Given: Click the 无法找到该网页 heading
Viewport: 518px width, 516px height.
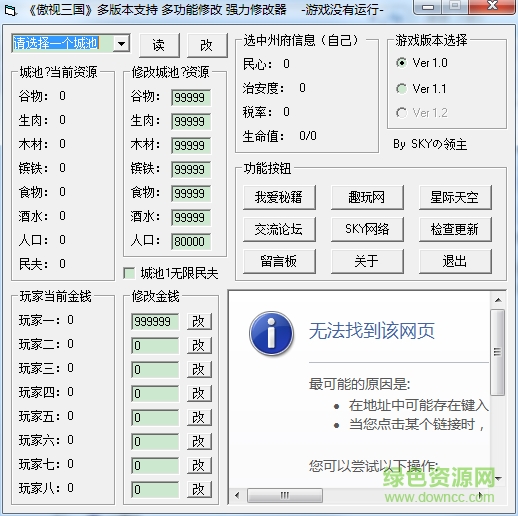Looking at the screenshot, I should tap(372, 331).
